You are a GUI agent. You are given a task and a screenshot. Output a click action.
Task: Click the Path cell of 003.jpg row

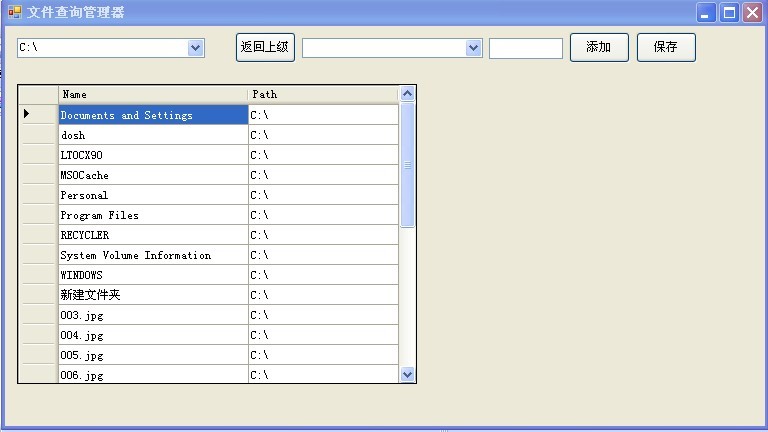click(x=323, y=315)
